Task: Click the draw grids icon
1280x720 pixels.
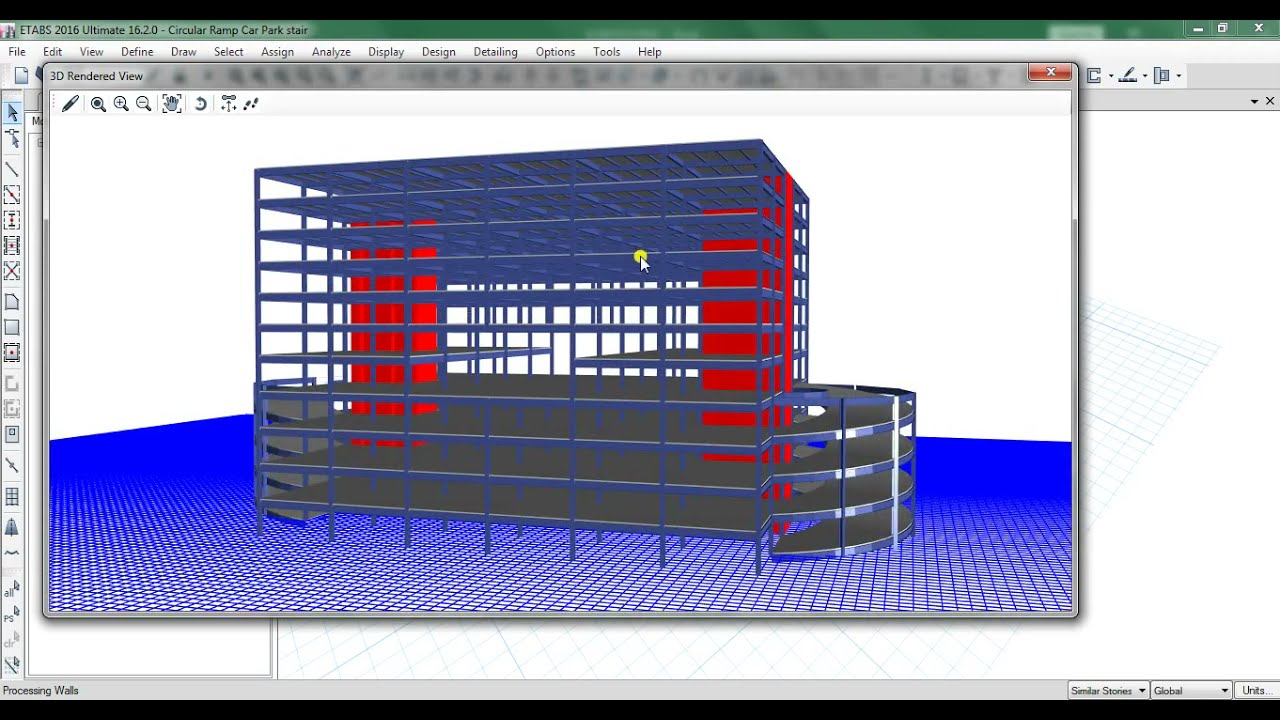Action: tap(12, 496)
